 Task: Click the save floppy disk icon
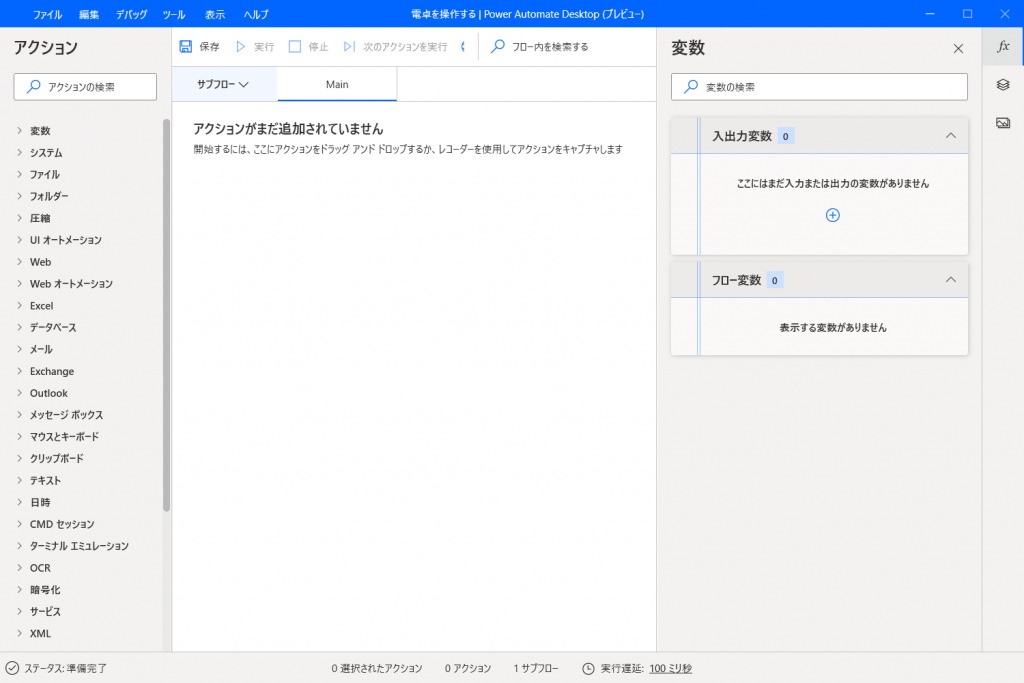[185, 46]
